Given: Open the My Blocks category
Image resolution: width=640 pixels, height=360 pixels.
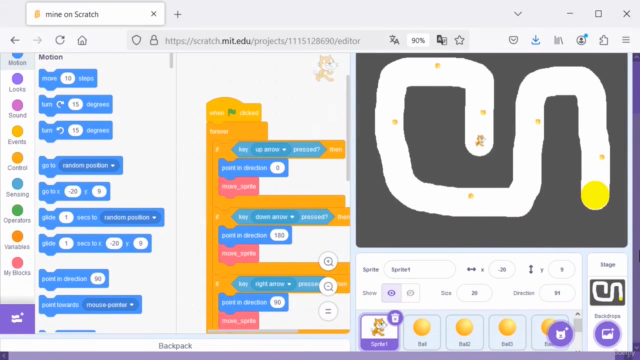Looking at the screenshot, I should 17,267.
